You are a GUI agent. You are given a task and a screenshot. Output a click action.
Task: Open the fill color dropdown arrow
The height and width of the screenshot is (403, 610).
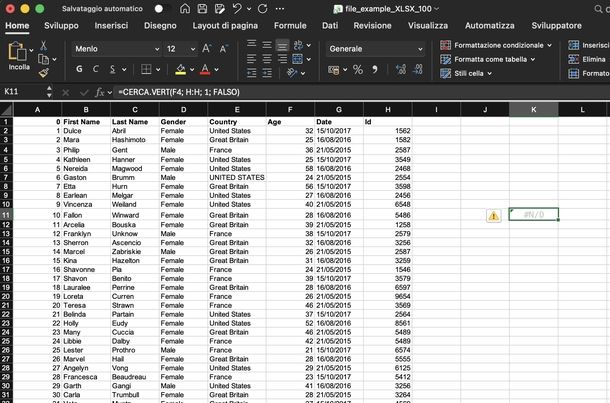click(x=192, y=70)
